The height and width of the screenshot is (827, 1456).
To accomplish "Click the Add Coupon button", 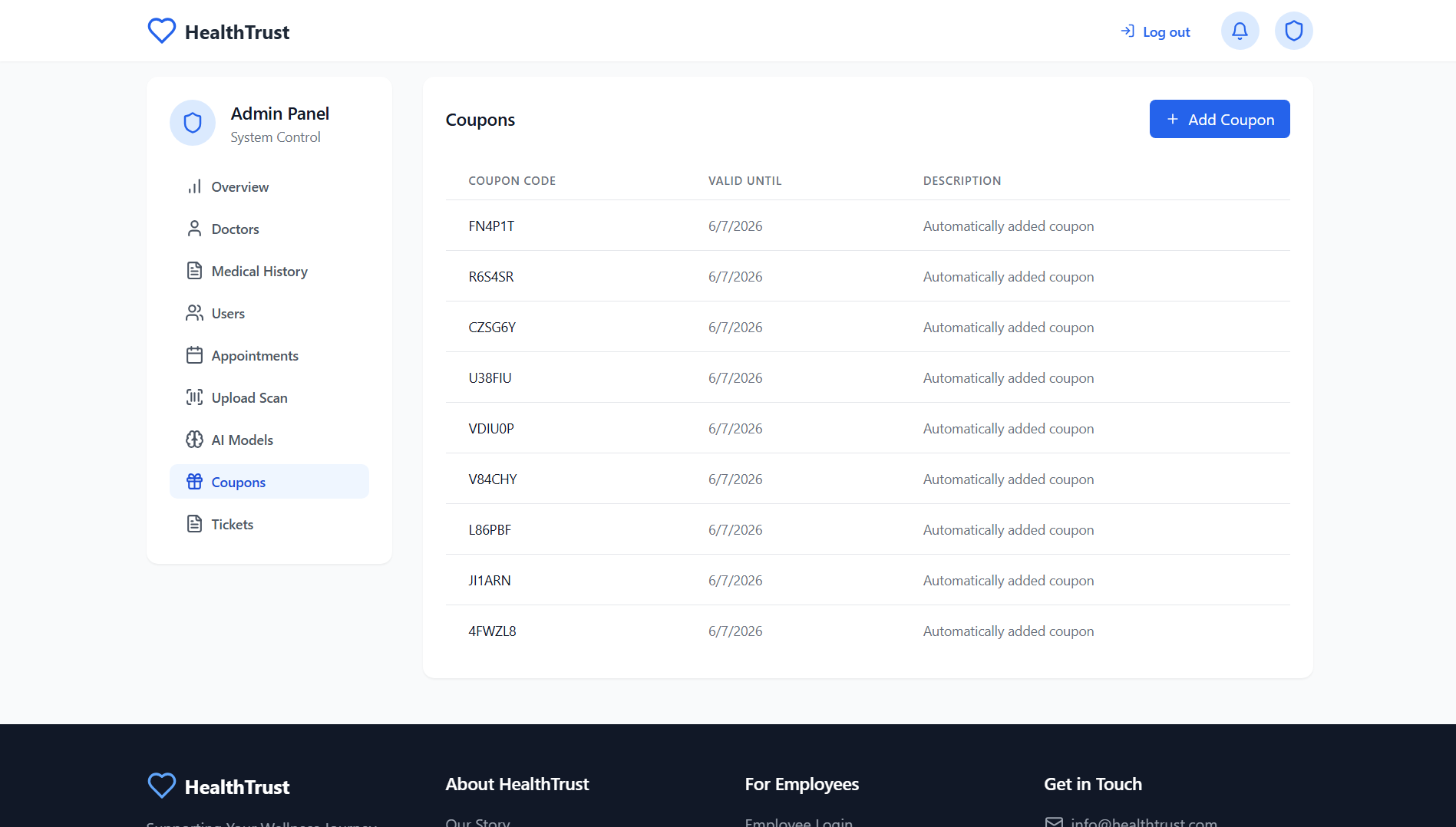I will (1220, 119).
